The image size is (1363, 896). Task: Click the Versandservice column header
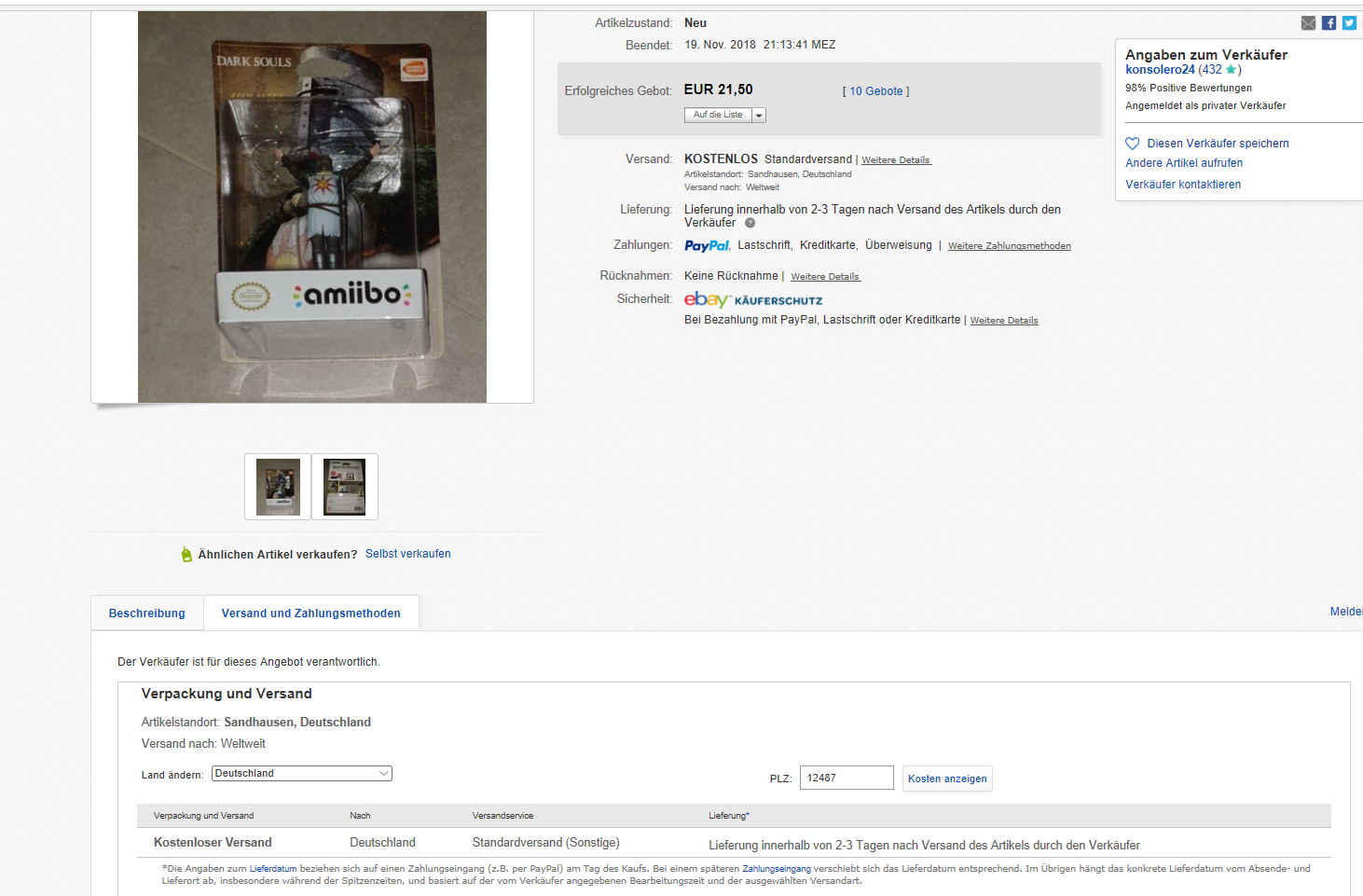pyautogui.click(x=503, y=816)
